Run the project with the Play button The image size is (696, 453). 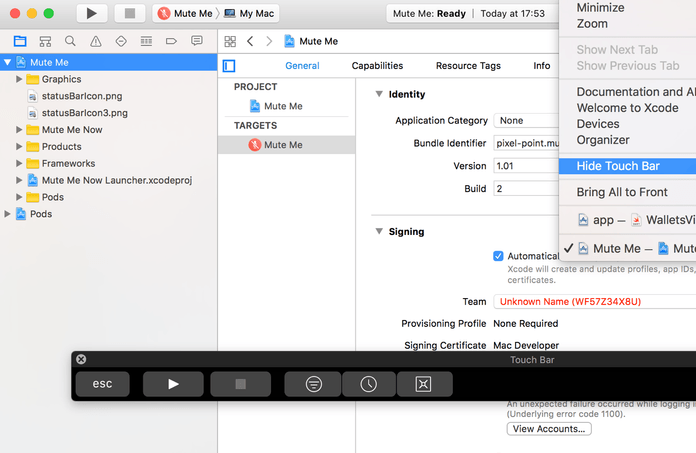[91, 13]
